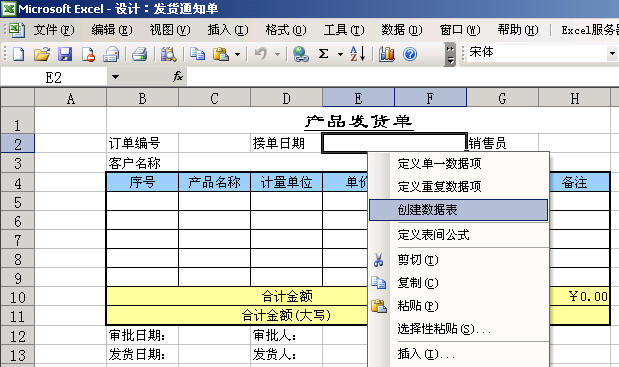
Task: Click the Copy icon in the toolbar
Action: 197,54
